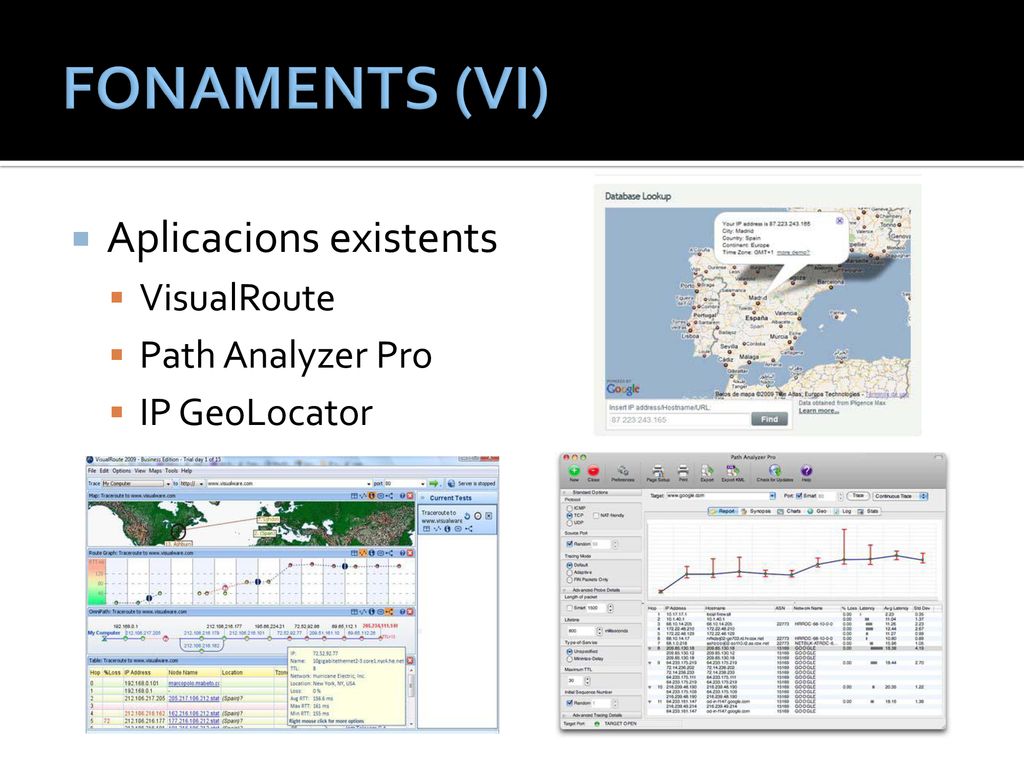Viewport: 1024px width, 768px height.
Task: Click Lifetime milliseconds stepper
Action: [599, 631]
